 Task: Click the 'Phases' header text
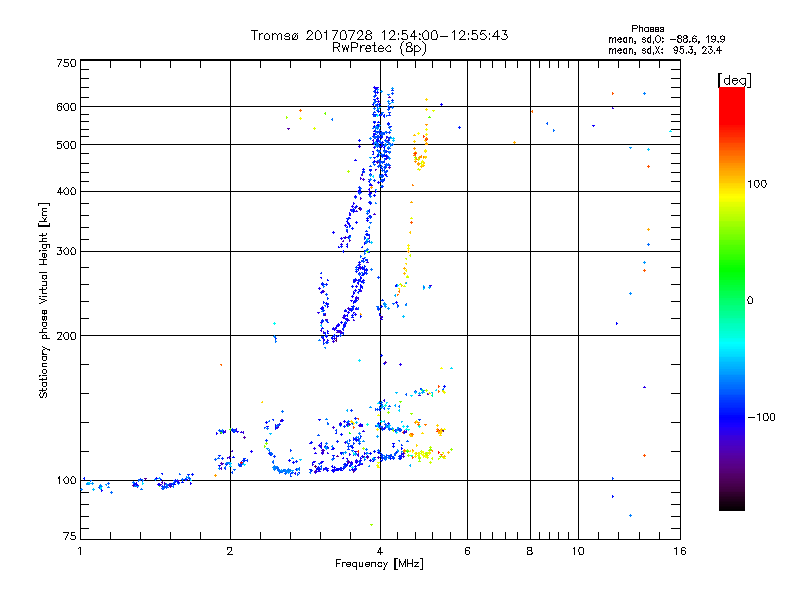(647, 29)
